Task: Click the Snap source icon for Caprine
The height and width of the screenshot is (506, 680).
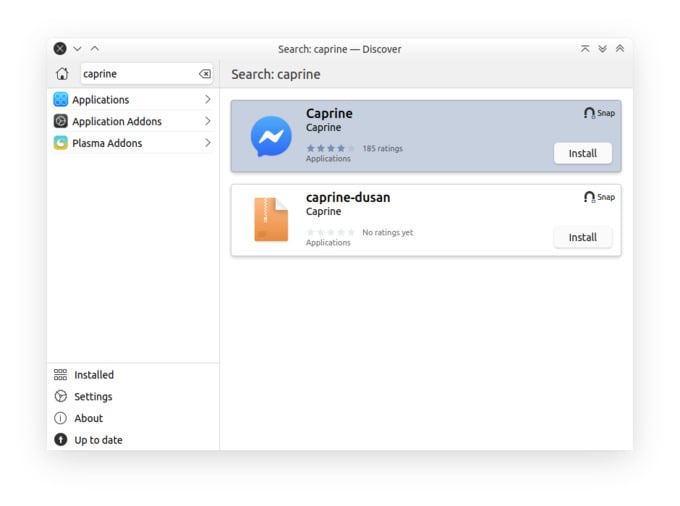Action: click(589, 113)
